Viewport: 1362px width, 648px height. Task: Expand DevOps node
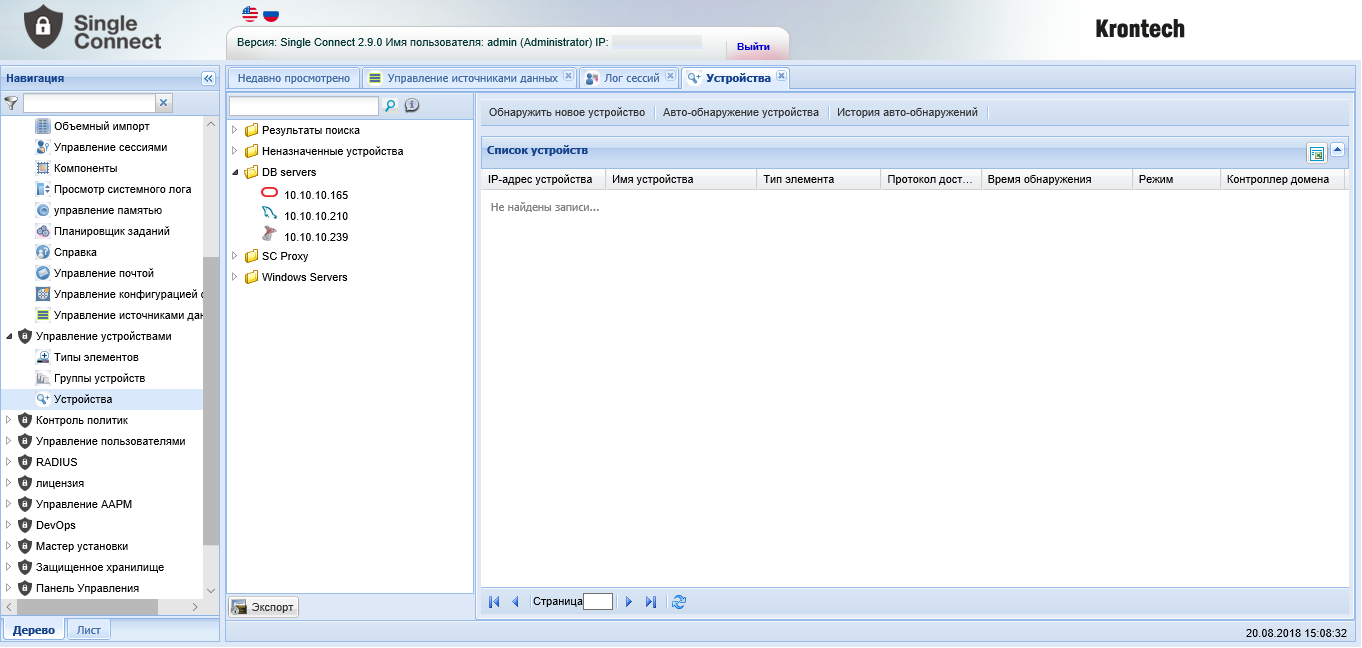[x=10, y=525]
